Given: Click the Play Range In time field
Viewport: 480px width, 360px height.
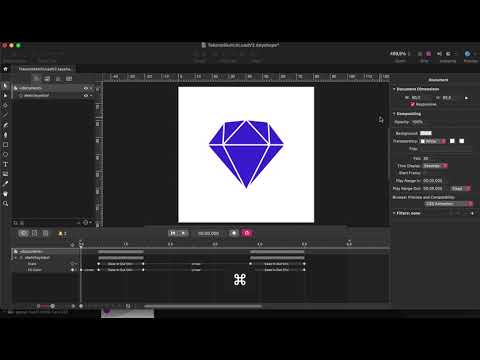Looking at the screenshot, I should (432, 180).
